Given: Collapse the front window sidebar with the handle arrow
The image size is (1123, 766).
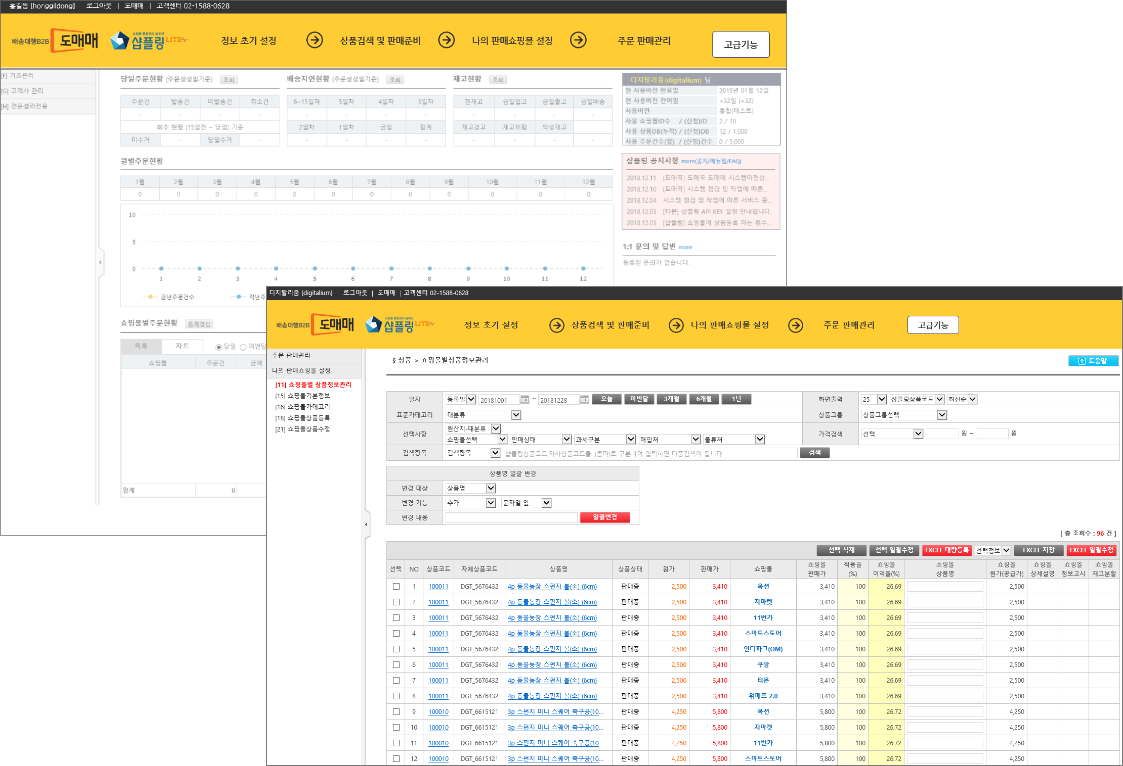Looking at the screenshot, I should pos(367,524).
